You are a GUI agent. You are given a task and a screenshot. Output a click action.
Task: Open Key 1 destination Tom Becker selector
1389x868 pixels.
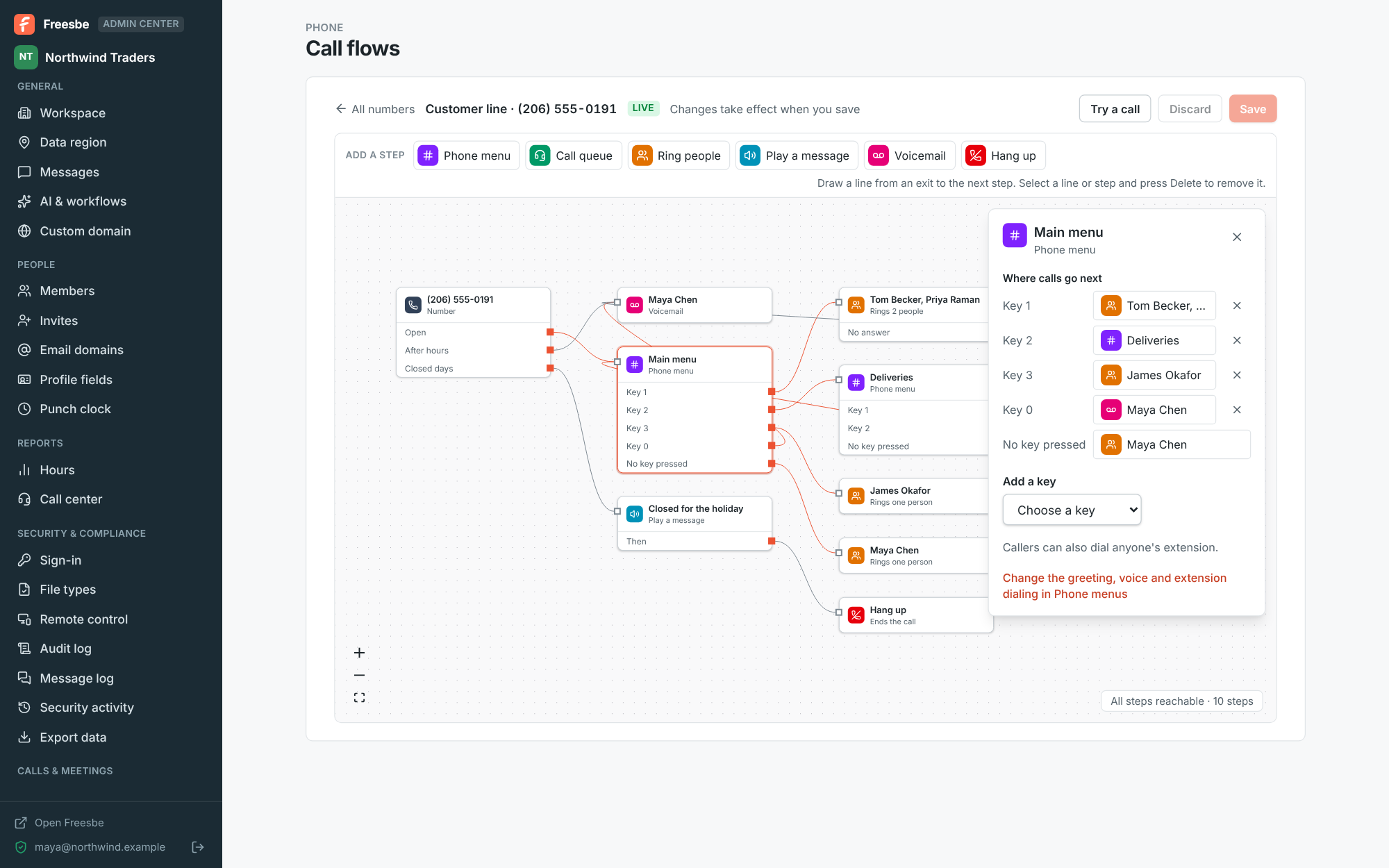1154,306
